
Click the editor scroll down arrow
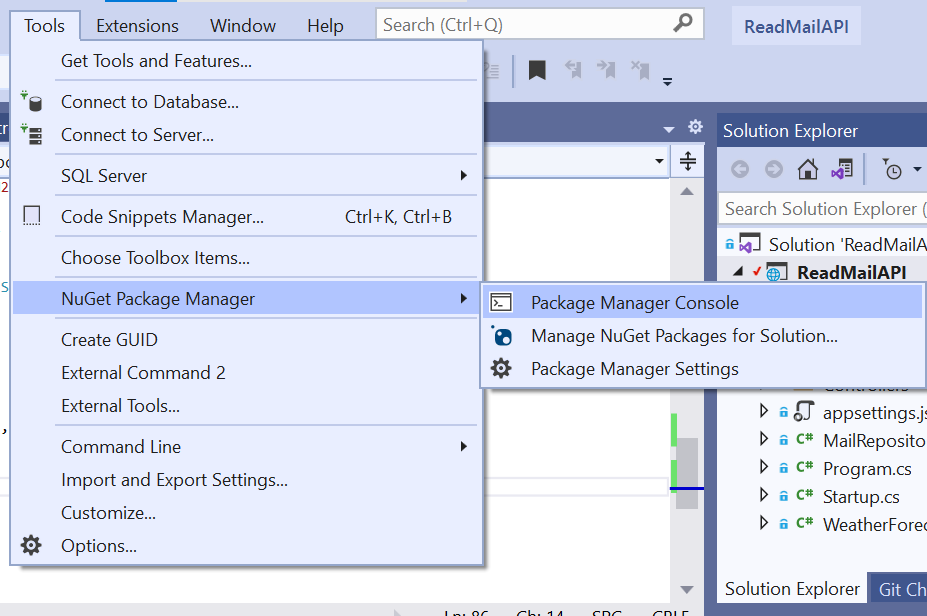(x=687, y=589)
